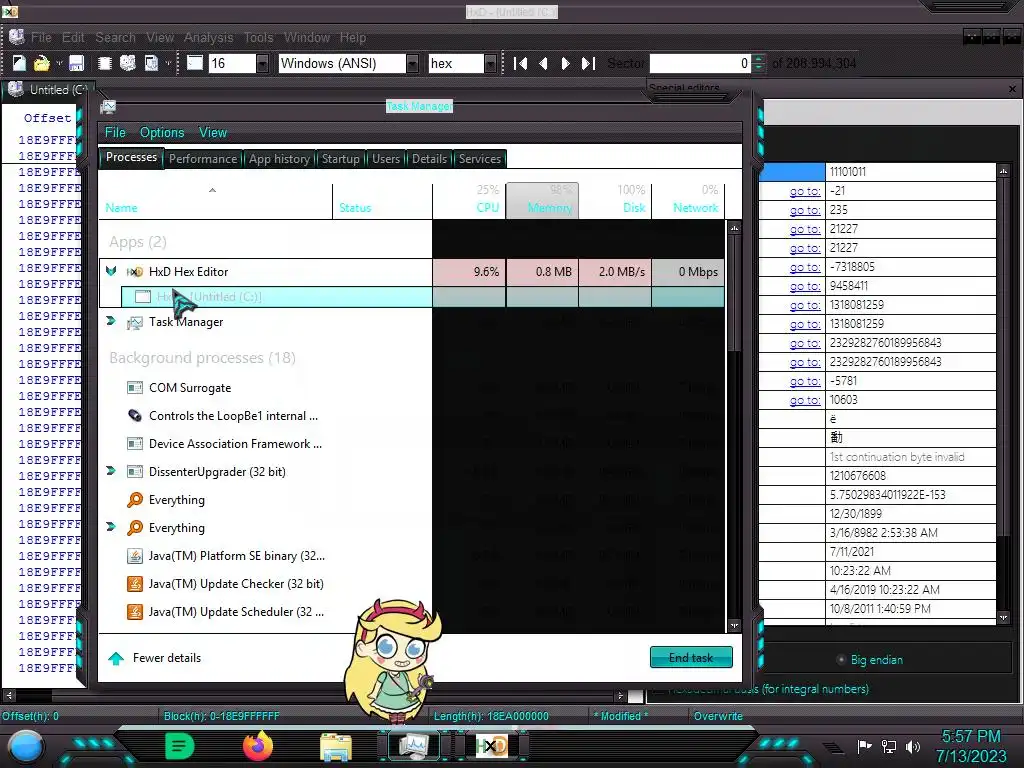
Task: Go to the previous sector
Action: (x=543, y=63)
